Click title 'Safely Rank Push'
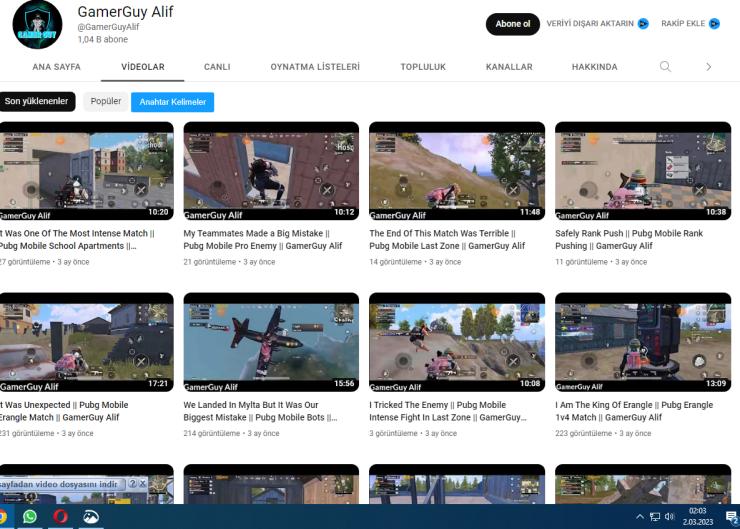This screenshot has width=740, height=529. 629,240
